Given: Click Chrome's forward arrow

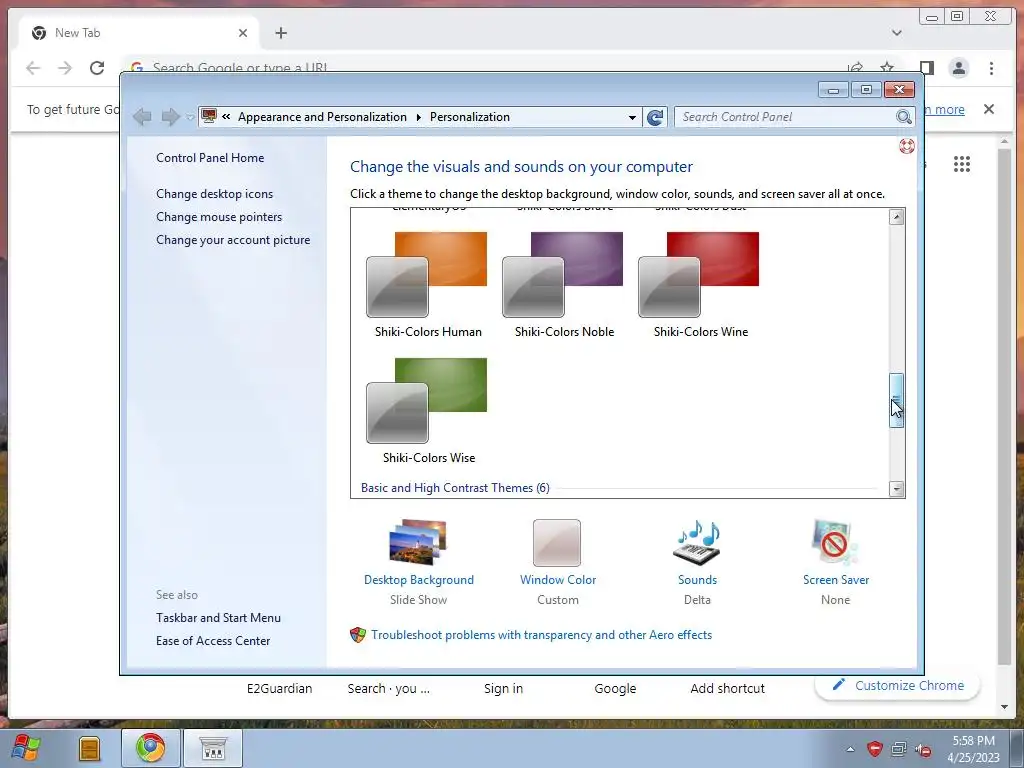Looking at the screenshot, I should pyautogui.click(x=65, y=68).
